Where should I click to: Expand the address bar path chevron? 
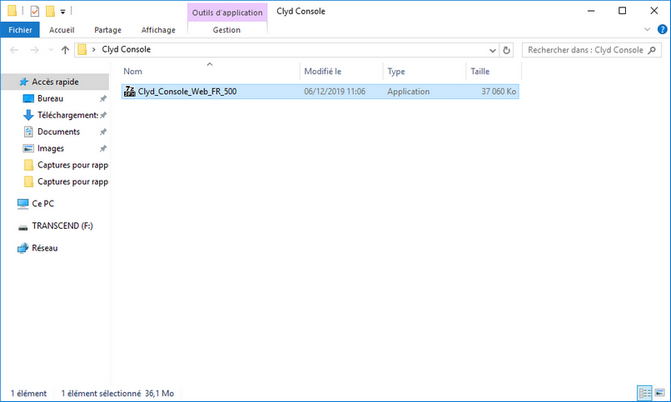[x=94, y=50]
